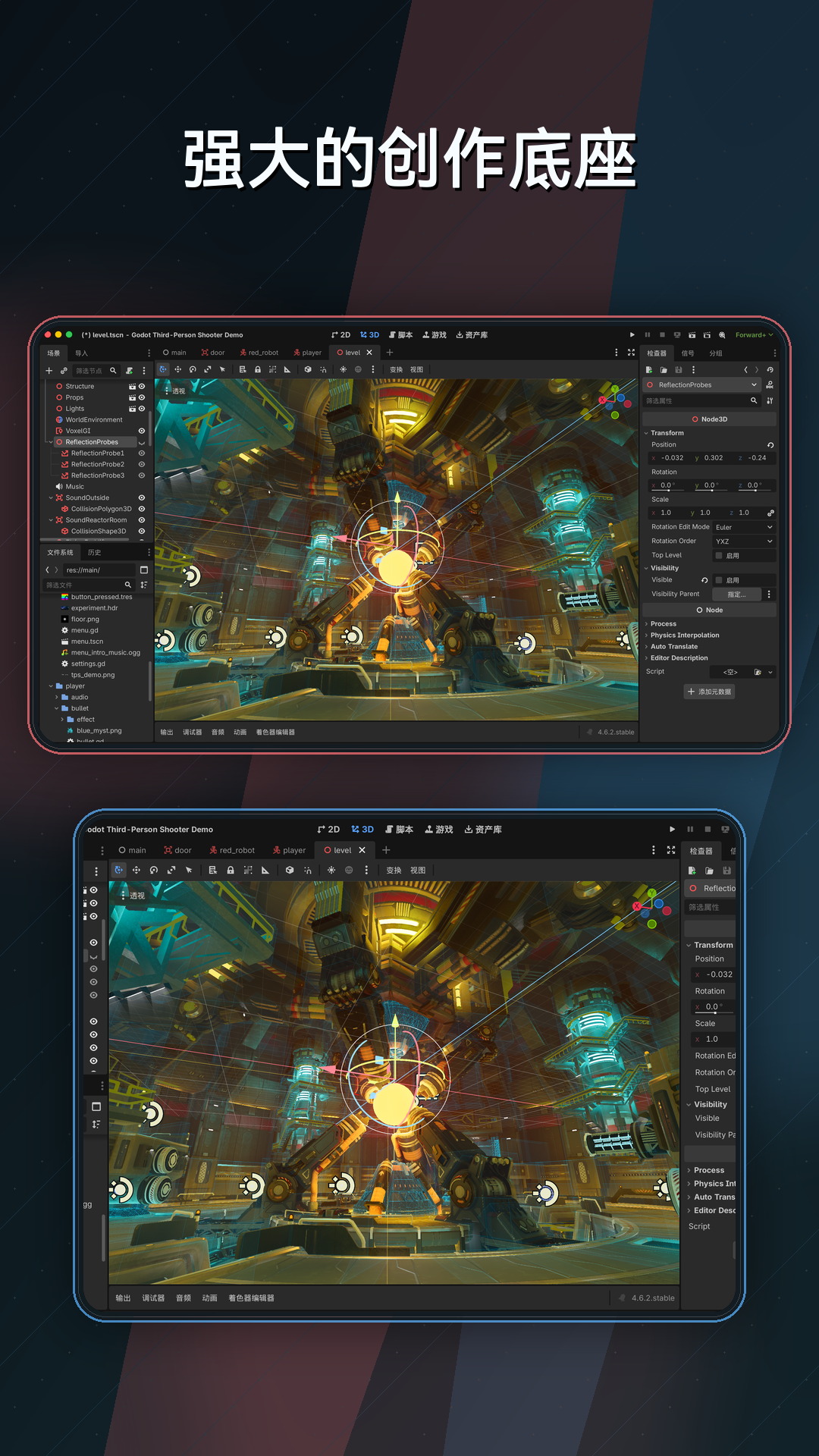The image size is (819, 1456).
Task: Add new scene tab plus in lower editor
Action: coord(386,850)
